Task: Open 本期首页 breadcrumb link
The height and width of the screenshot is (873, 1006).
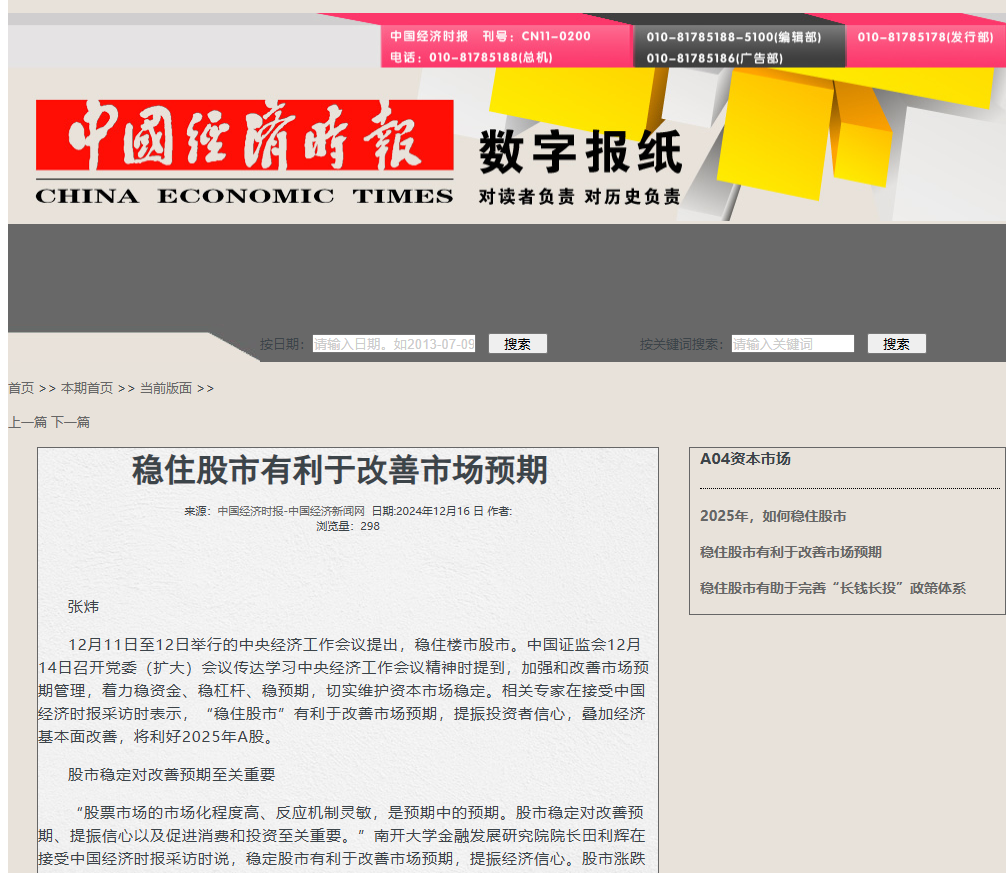Action: tap(87, 388)
